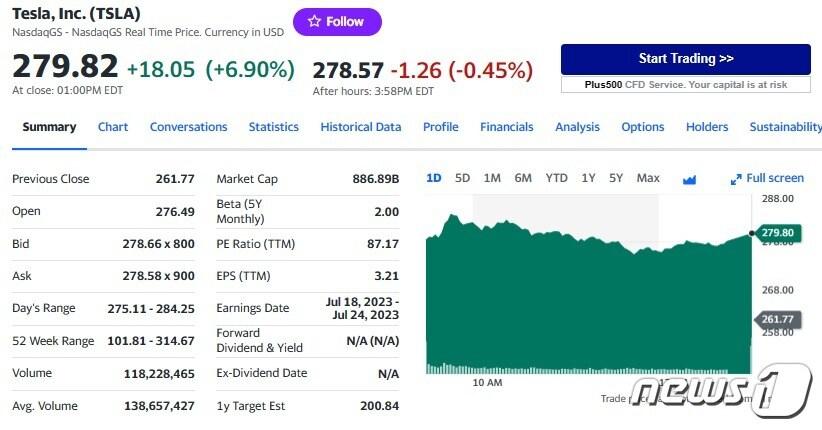This screenshot has height=430, width=822.
Task: Expand chart with Full screen icon
Action: click(767, 178)
